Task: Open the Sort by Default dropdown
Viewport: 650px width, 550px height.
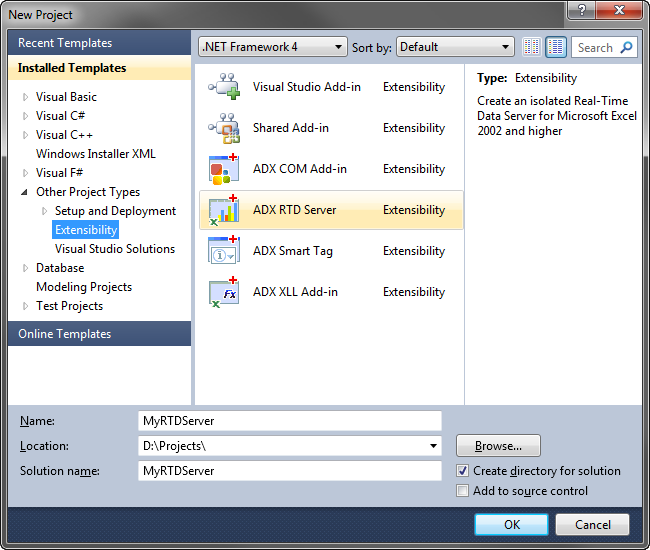Action: click(455, 47)
